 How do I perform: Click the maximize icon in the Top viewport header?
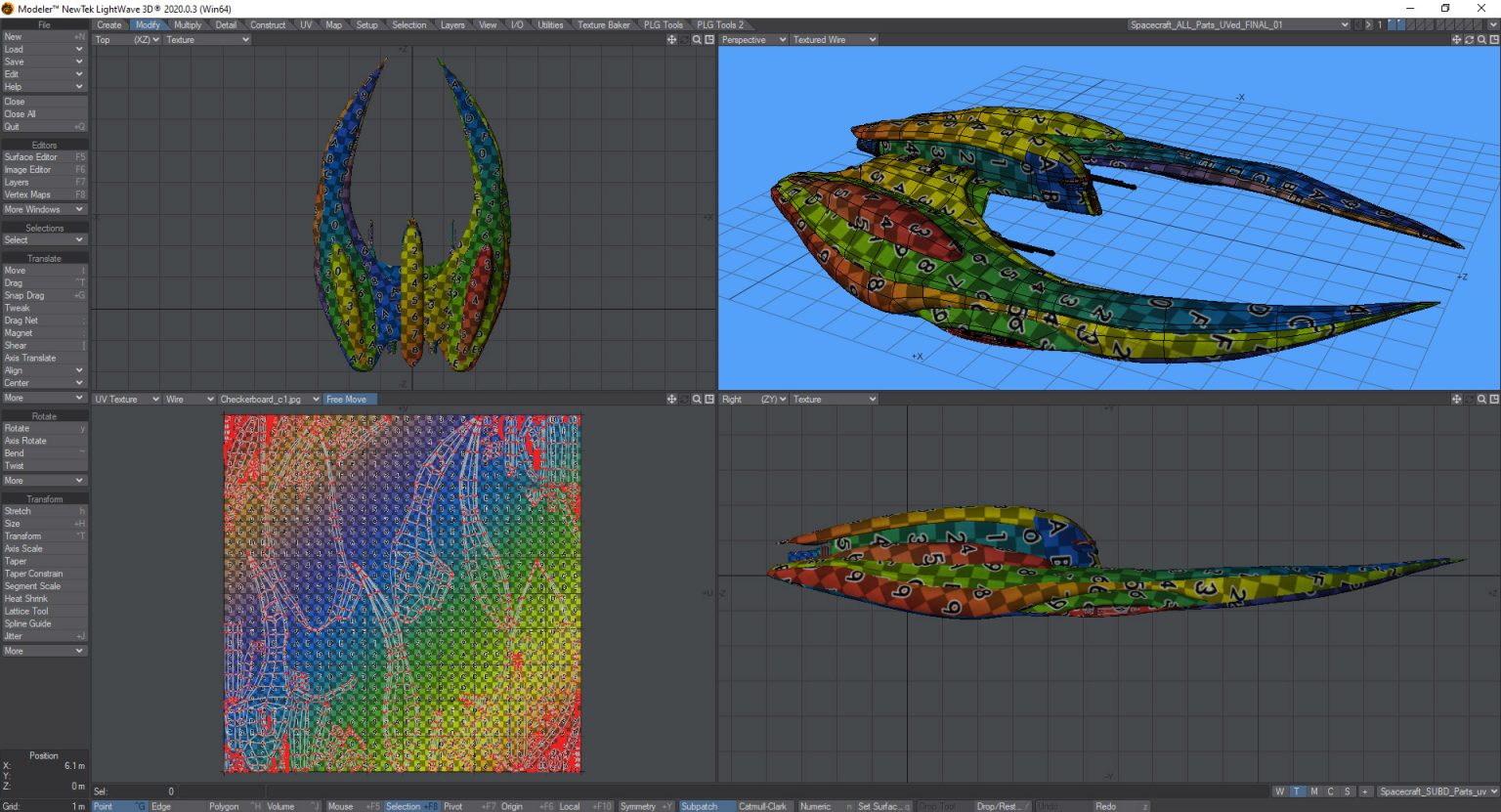[x=710, y=39]
